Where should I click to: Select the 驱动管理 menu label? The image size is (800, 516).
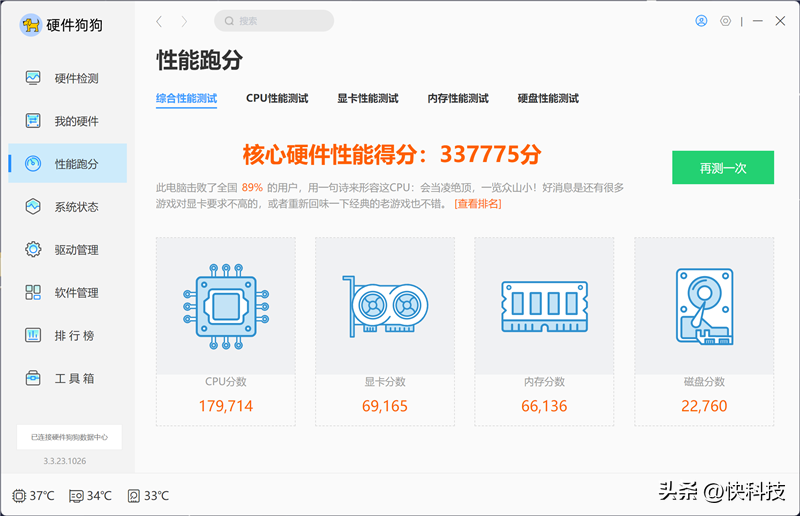tap(77, 250)
